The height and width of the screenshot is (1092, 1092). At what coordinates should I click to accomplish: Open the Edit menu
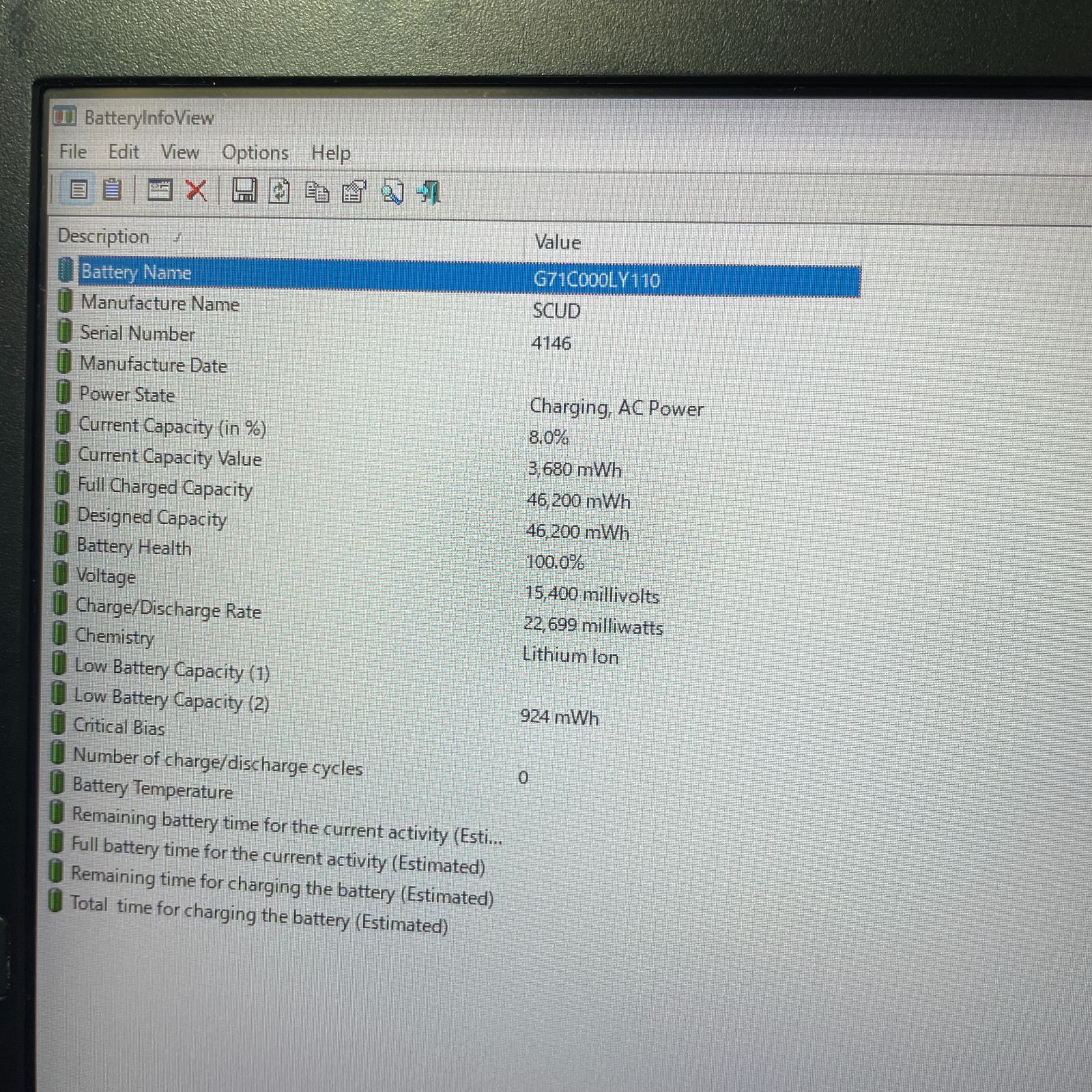tap(124, 152)
